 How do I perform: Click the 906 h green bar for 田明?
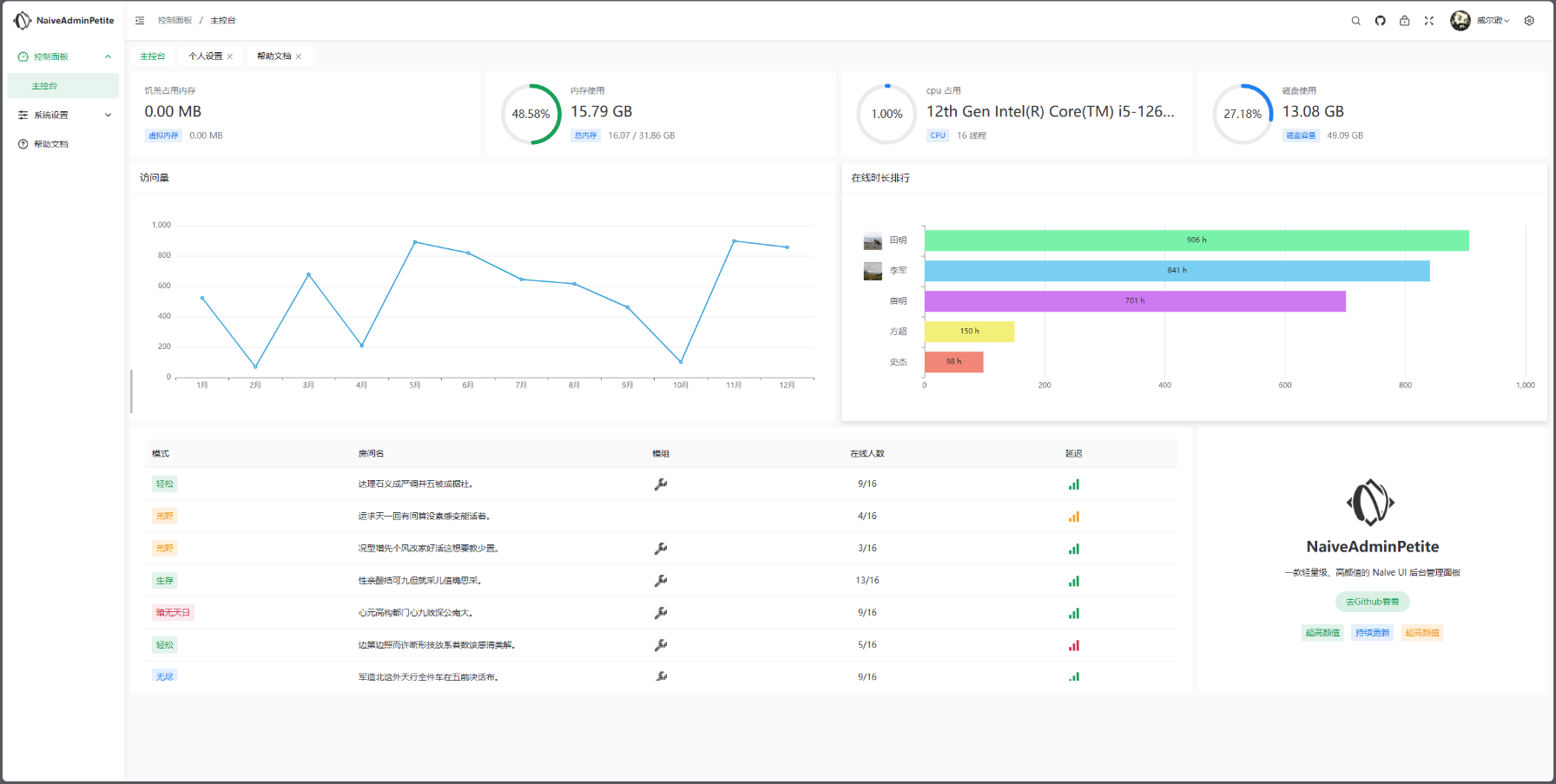[x=1197, y=240]
